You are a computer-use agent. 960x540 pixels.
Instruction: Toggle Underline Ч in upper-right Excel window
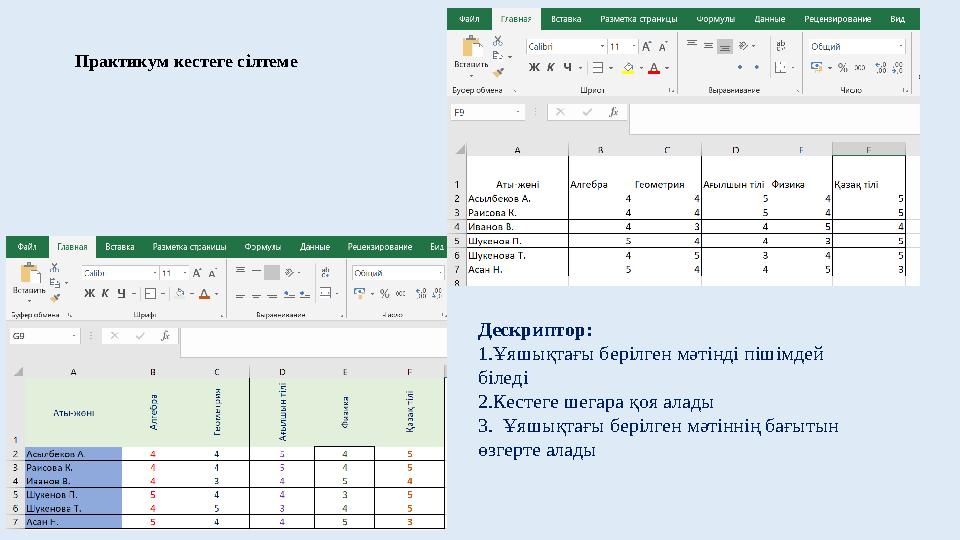tap(568, 67)
